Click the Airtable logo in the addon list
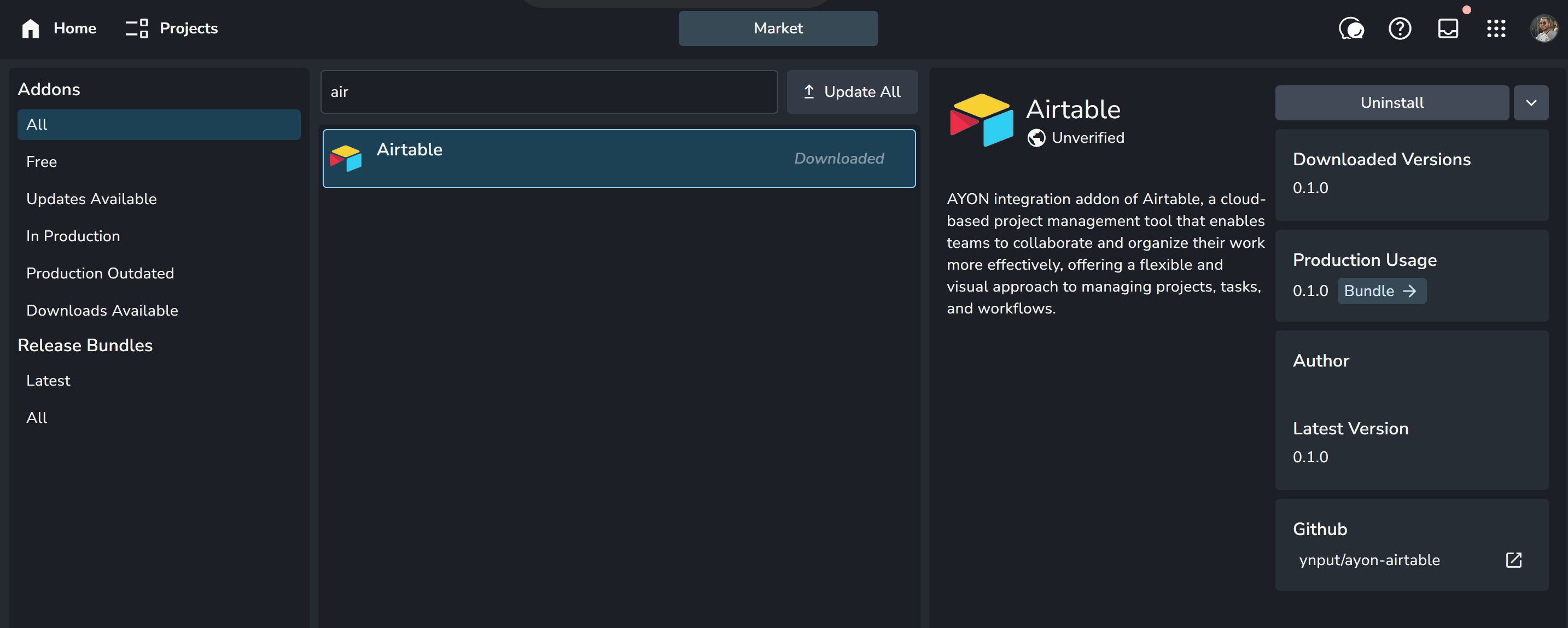This screenshot has height=628, width=1568. 346,159
